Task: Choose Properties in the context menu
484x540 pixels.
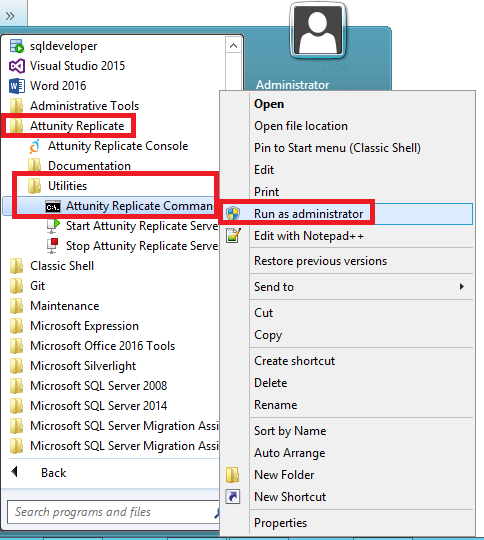Action: (x=280, y=523)
